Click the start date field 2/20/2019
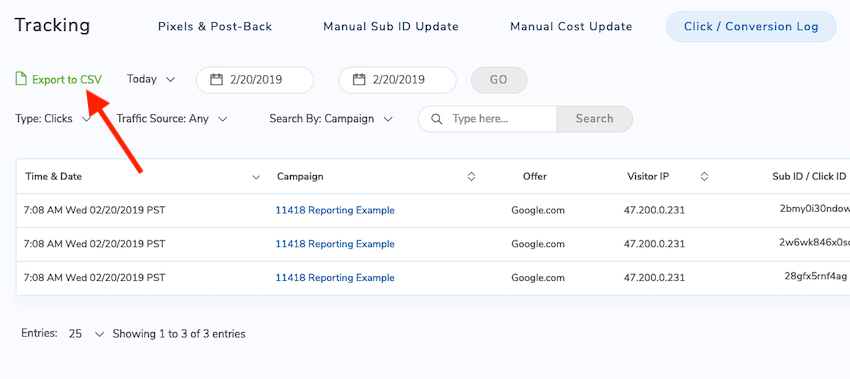The width and height of the screenshot is (850, 379). 255,80
